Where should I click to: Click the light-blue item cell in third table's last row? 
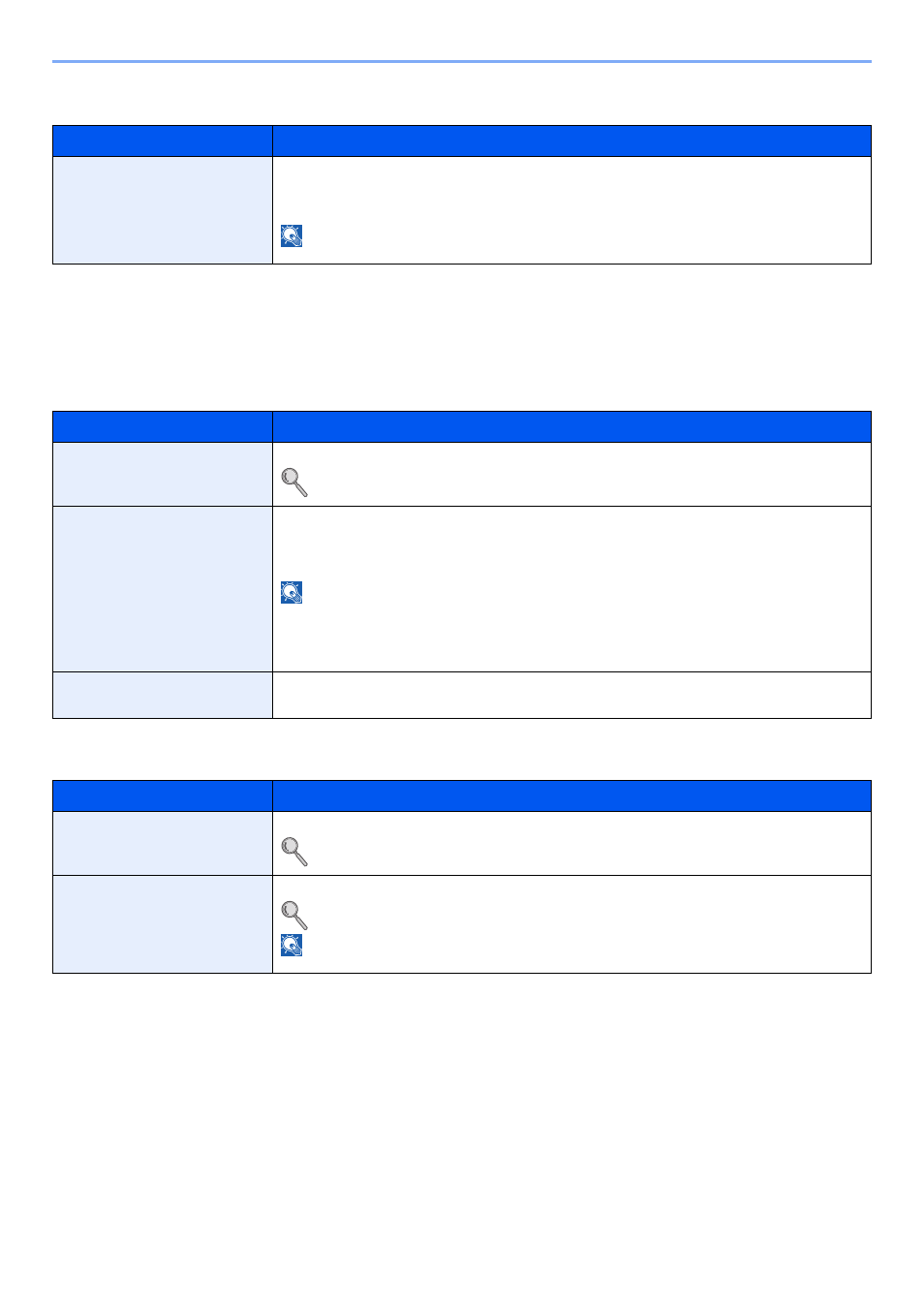163,924
